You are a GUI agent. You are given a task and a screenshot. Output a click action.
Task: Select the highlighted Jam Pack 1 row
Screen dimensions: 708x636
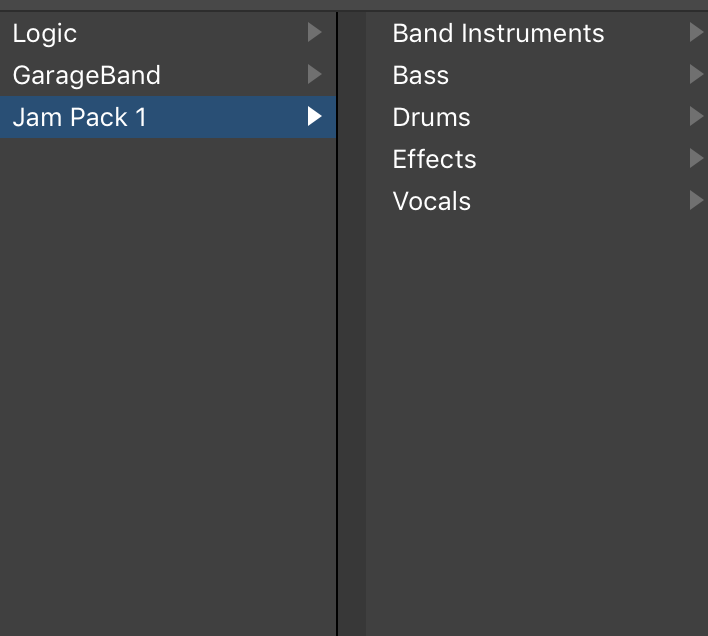80,117
